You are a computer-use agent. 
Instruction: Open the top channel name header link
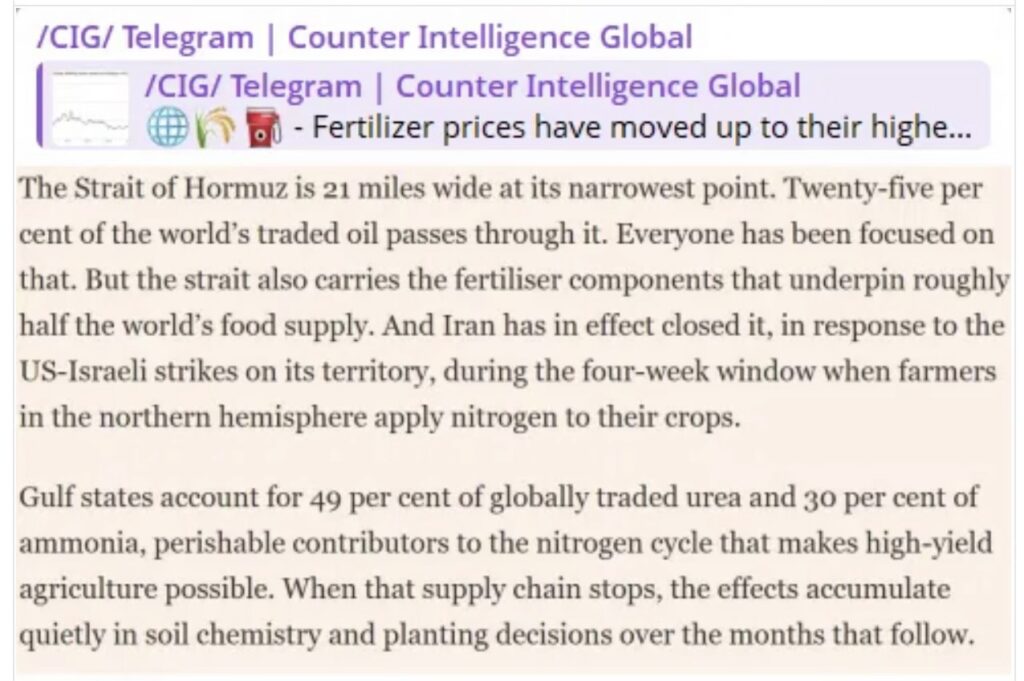tap(364, 38)
